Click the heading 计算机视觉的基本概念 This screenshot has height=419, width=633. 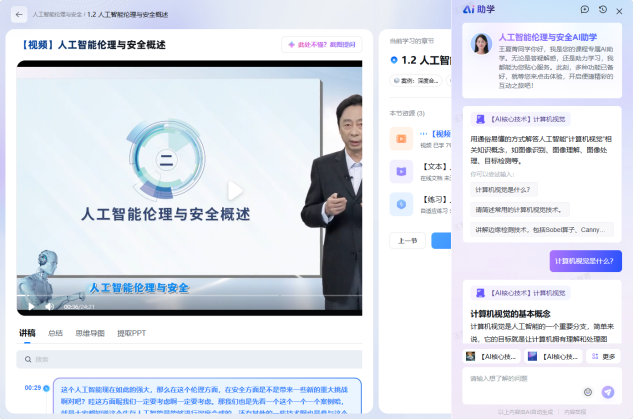(510, 314)
